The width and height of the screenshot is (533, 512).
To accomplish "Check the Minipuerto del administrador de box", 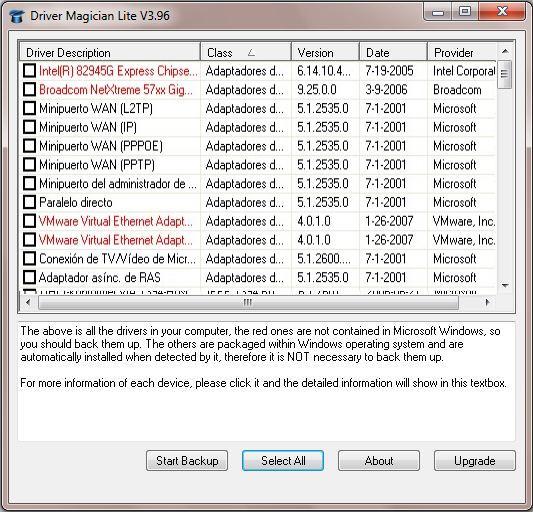I will 30,184.
